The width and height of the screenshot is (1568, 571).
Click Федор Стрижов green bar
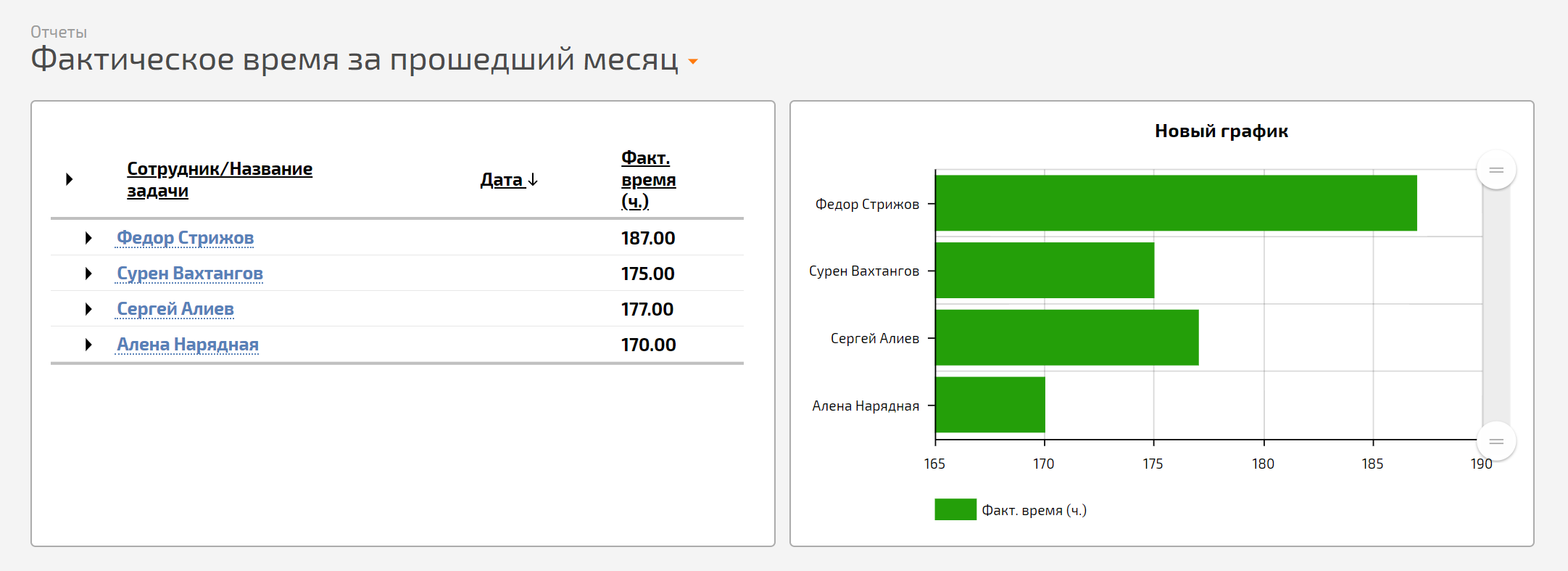1174,203
